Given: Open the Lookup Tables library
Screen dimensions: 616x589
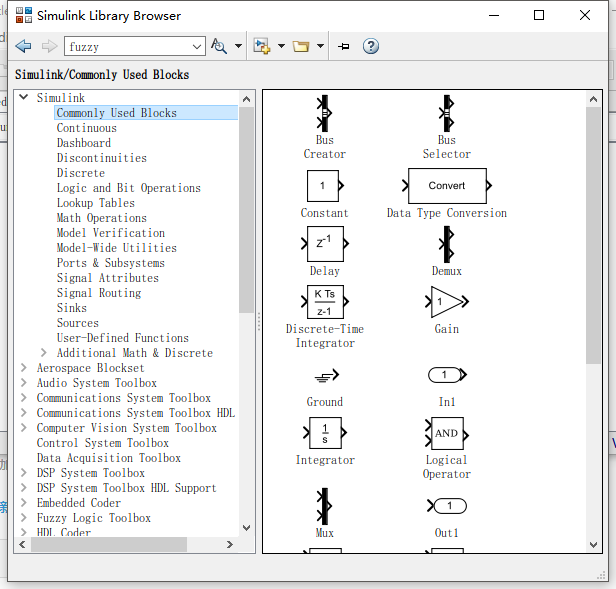Looking at the screenshot, I should (95, 203).
